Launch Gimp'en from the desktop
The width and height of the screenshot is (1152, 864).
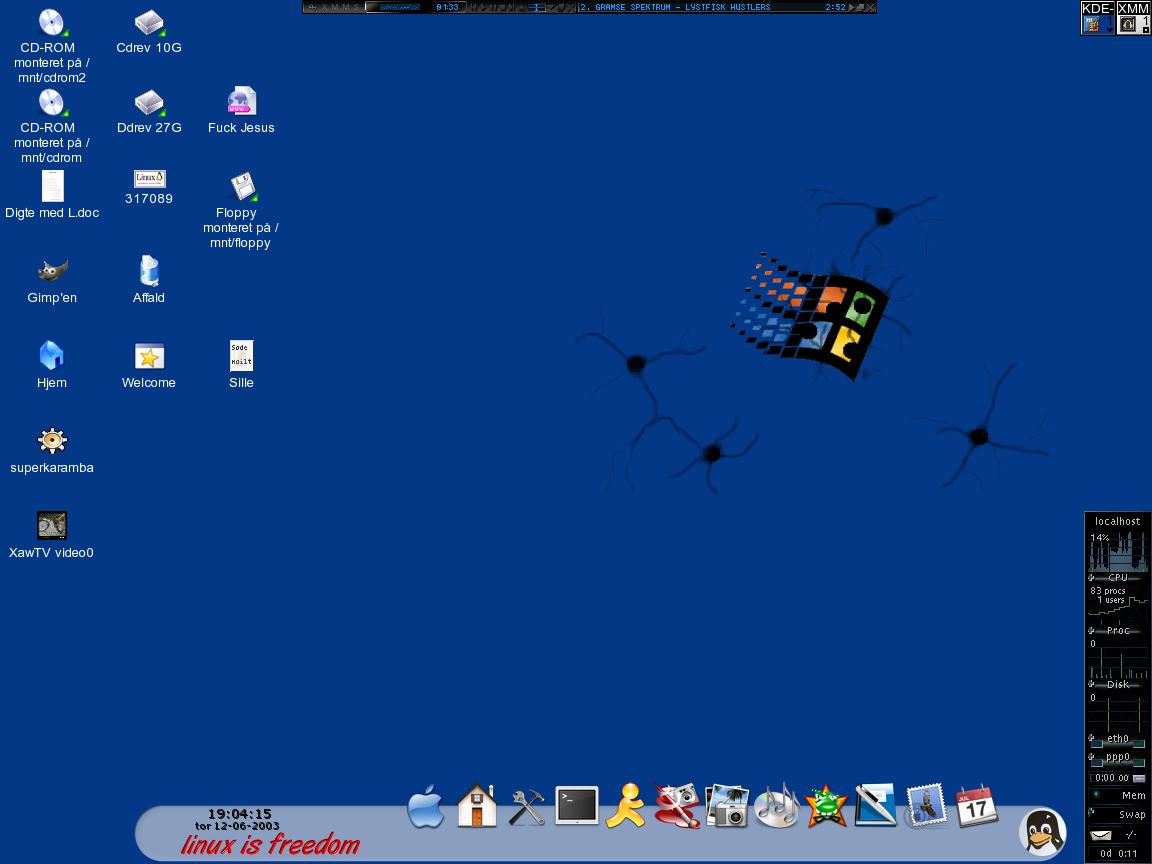click(x=52, y=270)
